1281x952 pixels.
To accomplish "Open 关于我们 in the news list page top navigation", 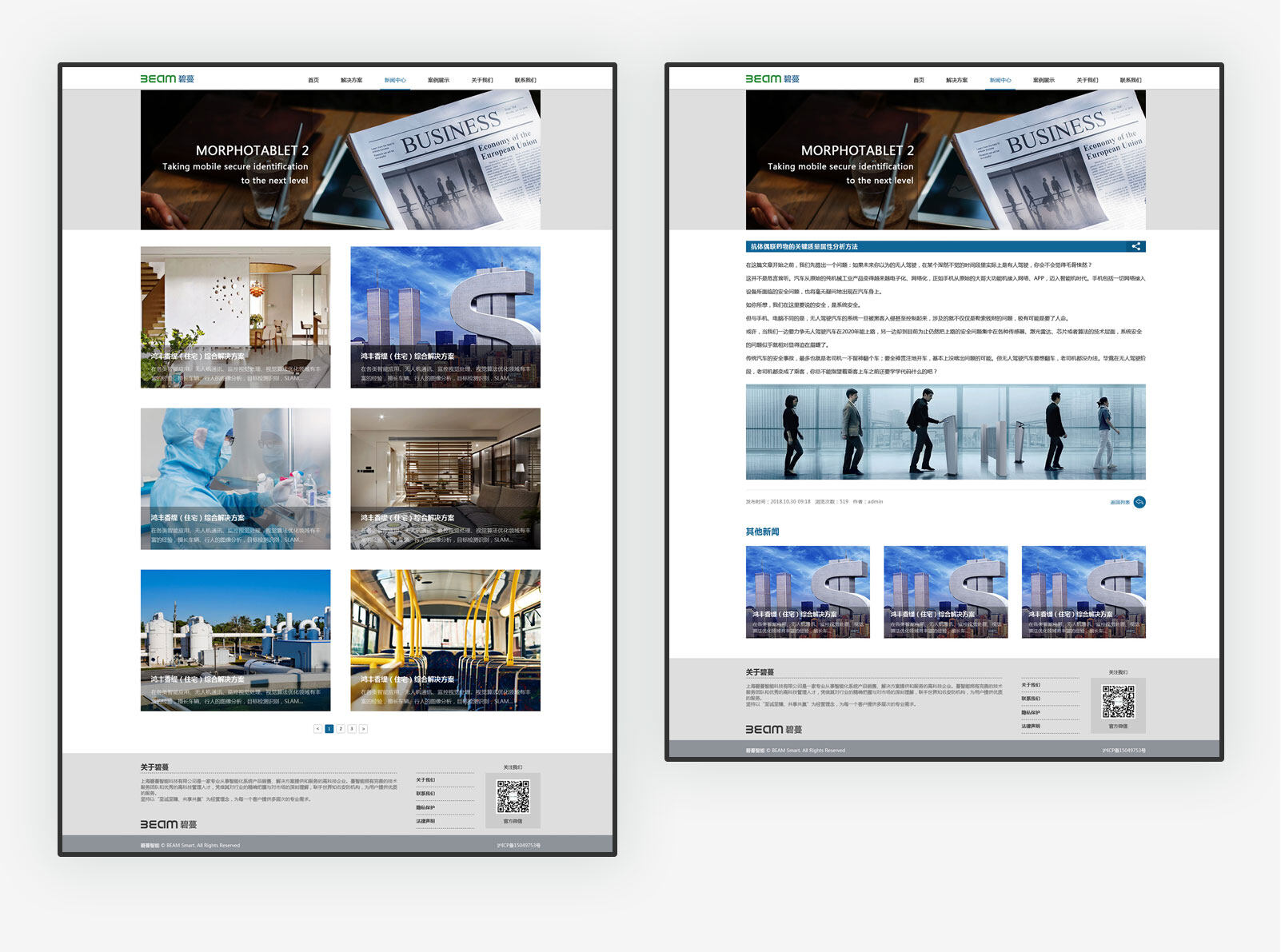I will click(482, 80).
